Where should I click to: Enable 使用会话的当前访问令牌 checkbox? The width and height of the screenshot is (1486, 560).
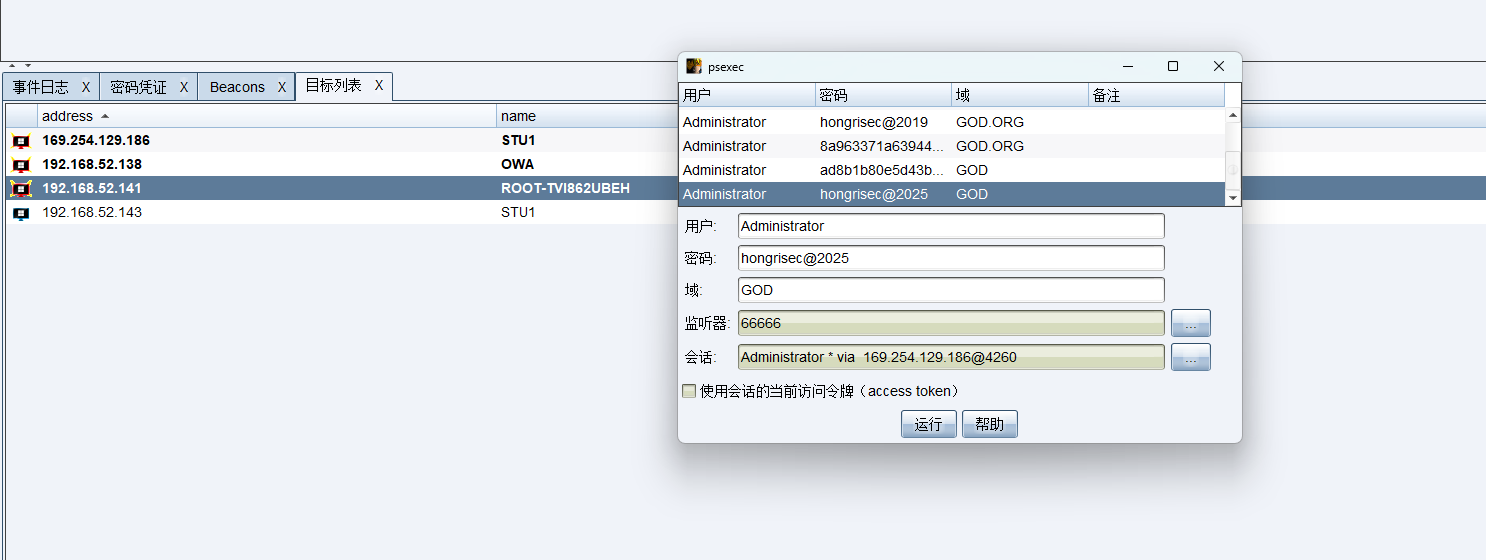pyautogui.click(x=689, y=391)
